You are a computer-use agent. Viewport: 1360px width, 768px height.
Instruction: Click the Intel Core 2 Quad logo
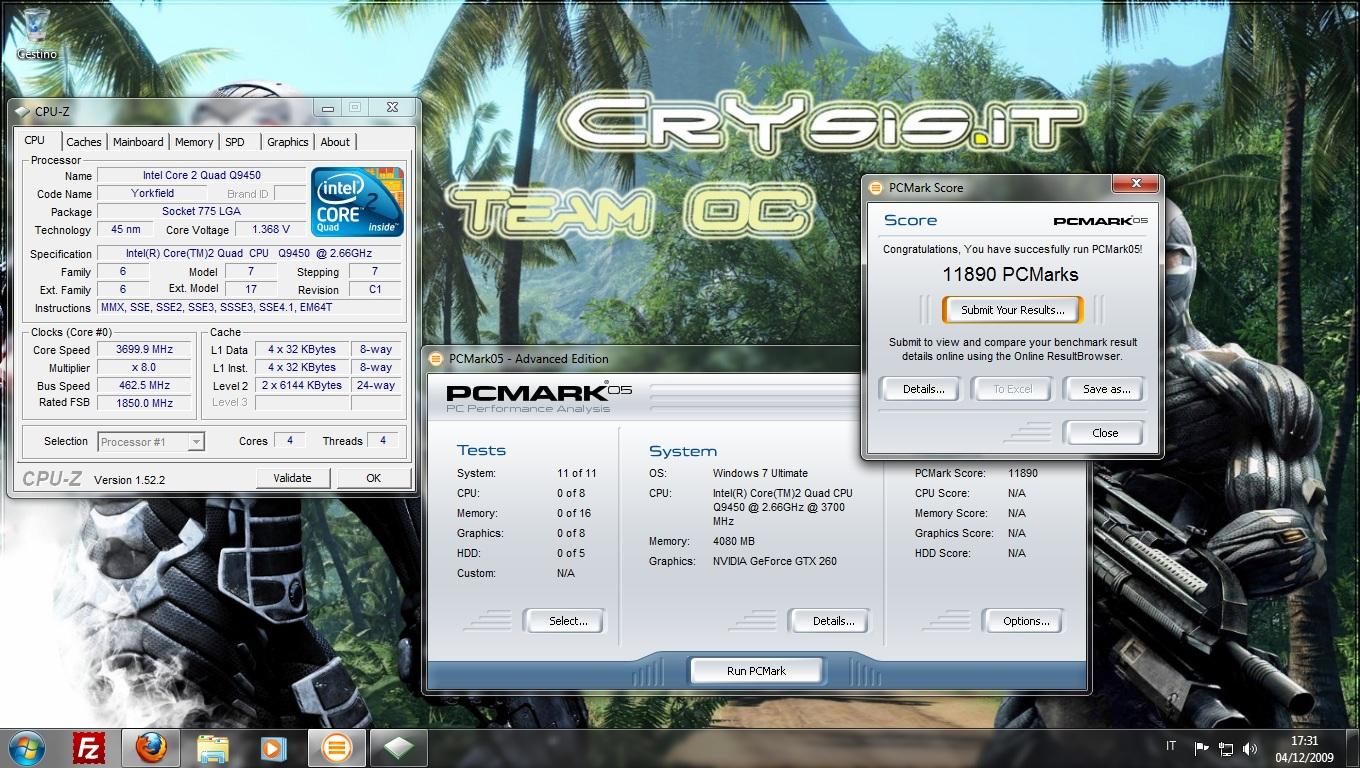click(357, 202)
